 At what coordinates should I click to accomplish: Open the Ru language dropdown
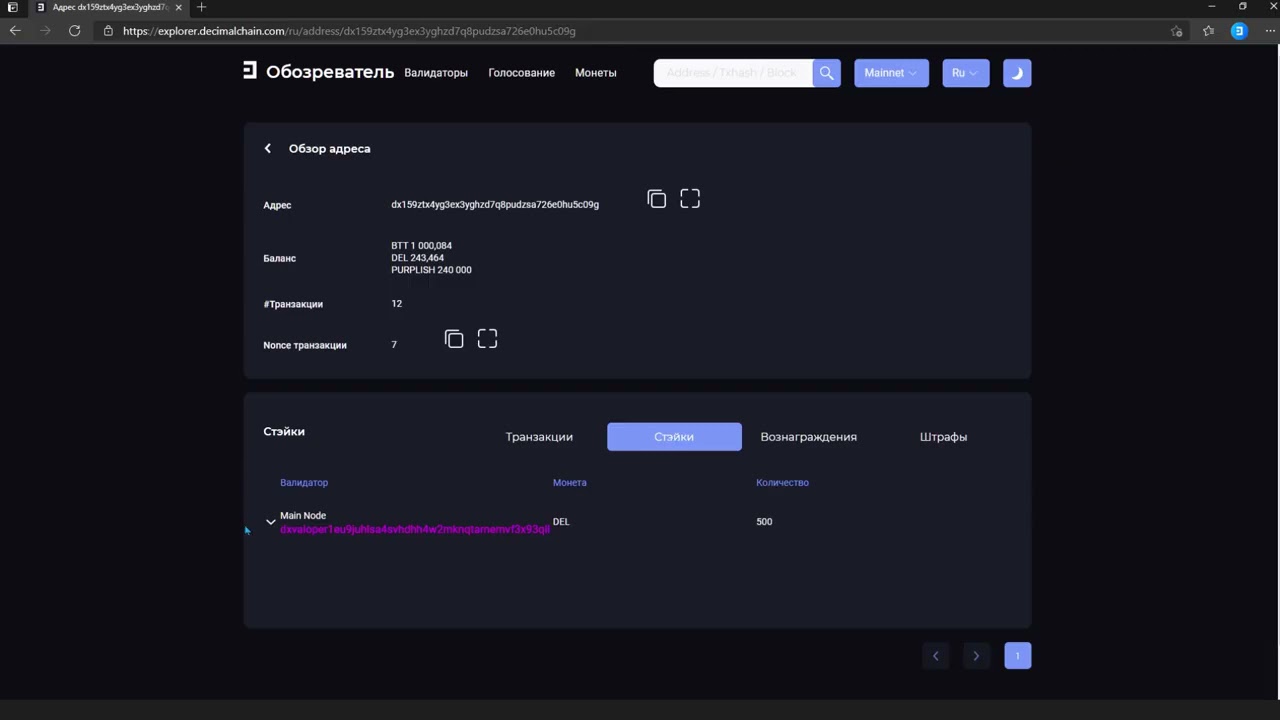tap(965, 73)
